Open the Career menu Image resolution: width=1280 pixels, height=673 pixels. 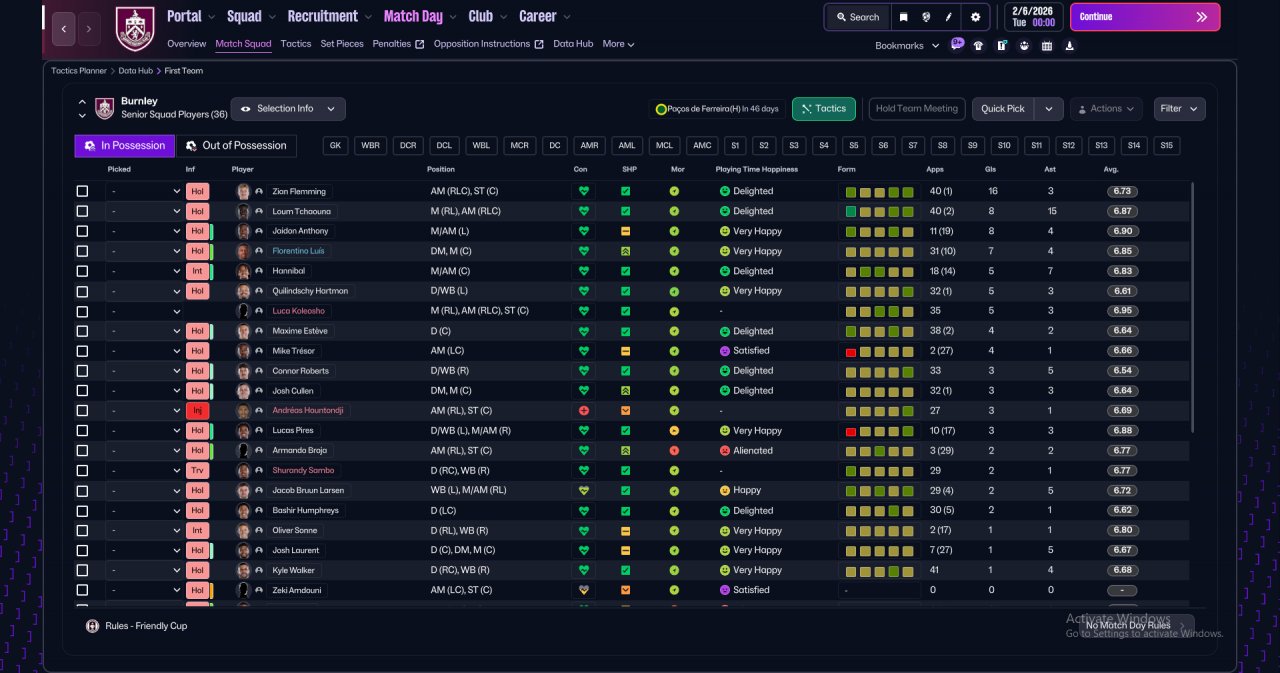pyautogui.click(x=545, y=16)
